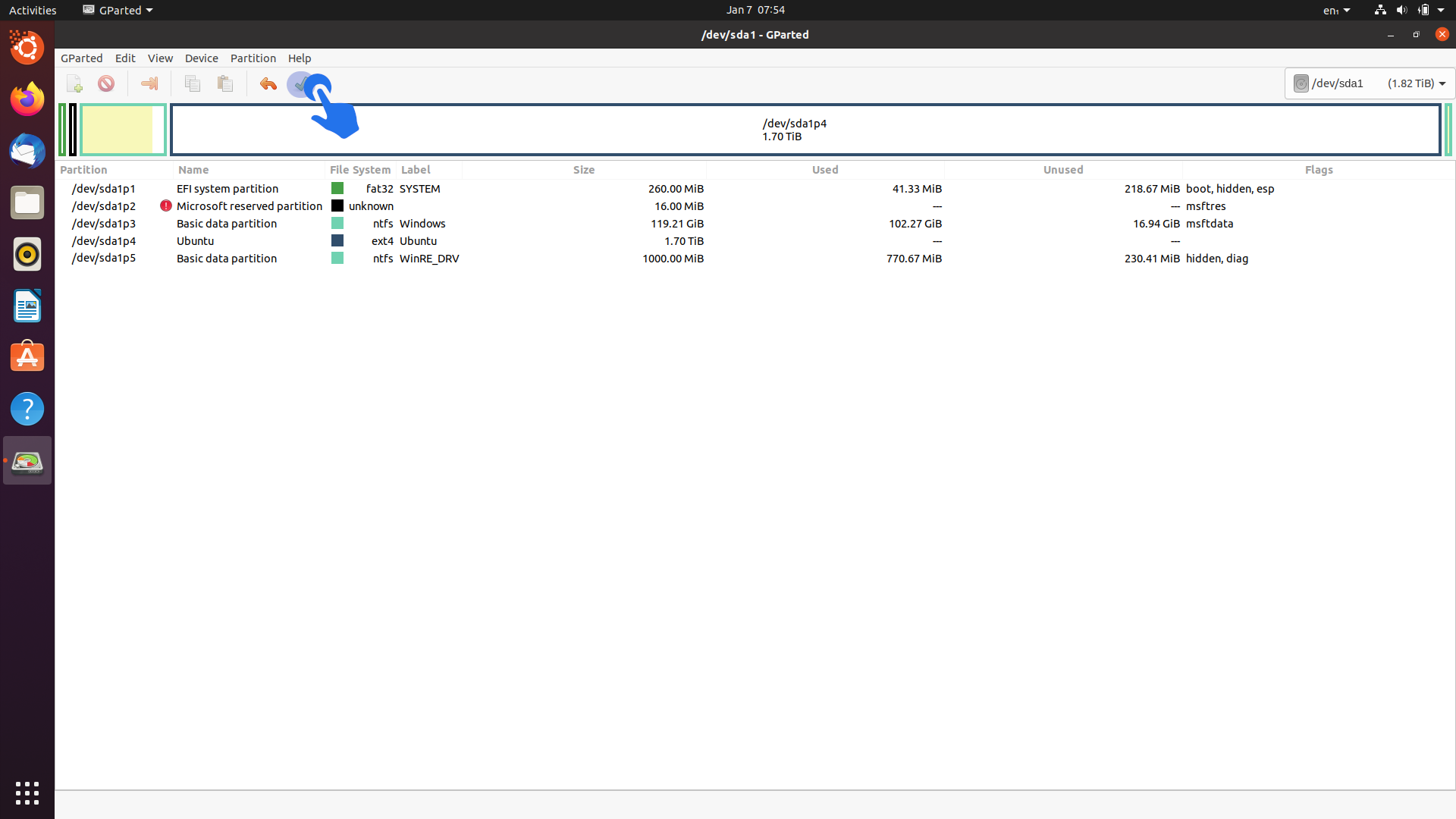Screen dimensions: 1456x819
Task: Select the Microsoft reserved partition row
Action: pyautogui.click(x=755, y=206)
